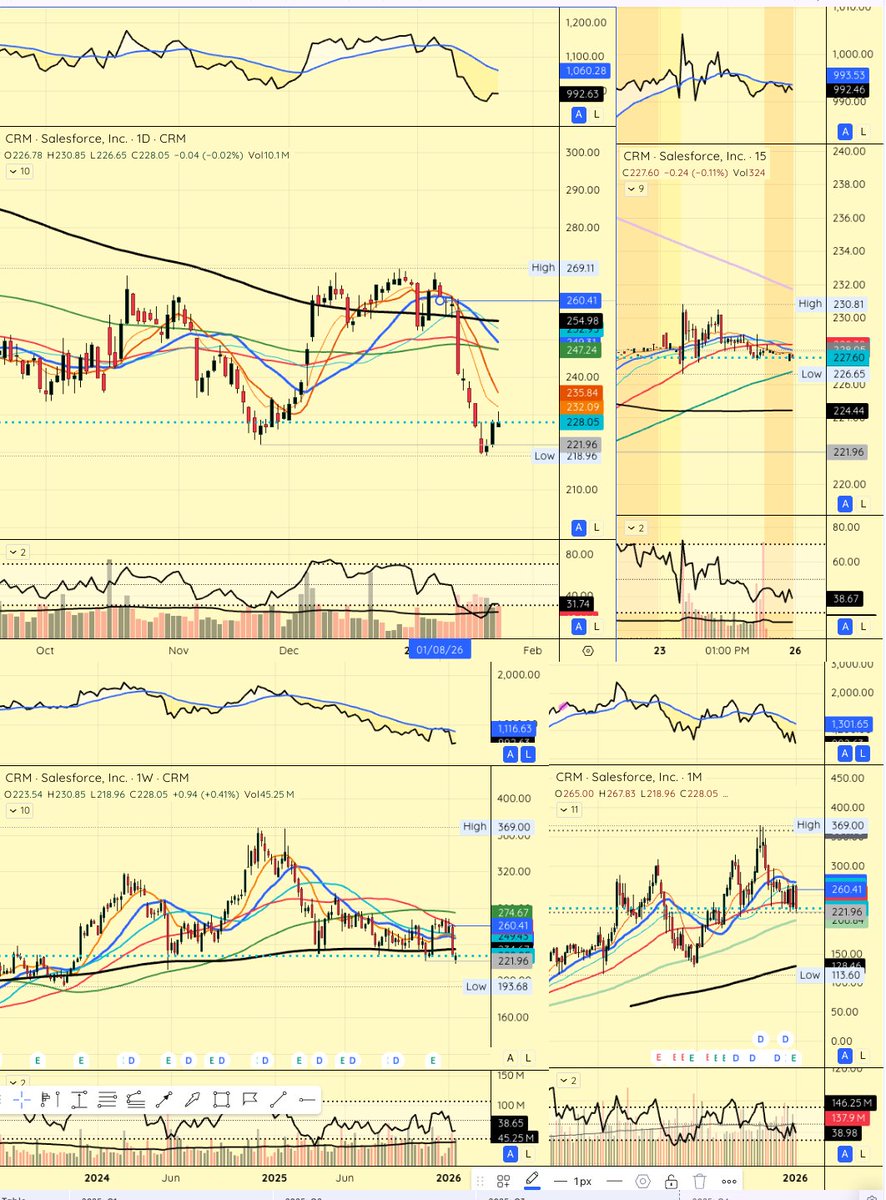
Task: Open drawing settings hexagon icon in floating toolbar
Action: coord(643,1181)
